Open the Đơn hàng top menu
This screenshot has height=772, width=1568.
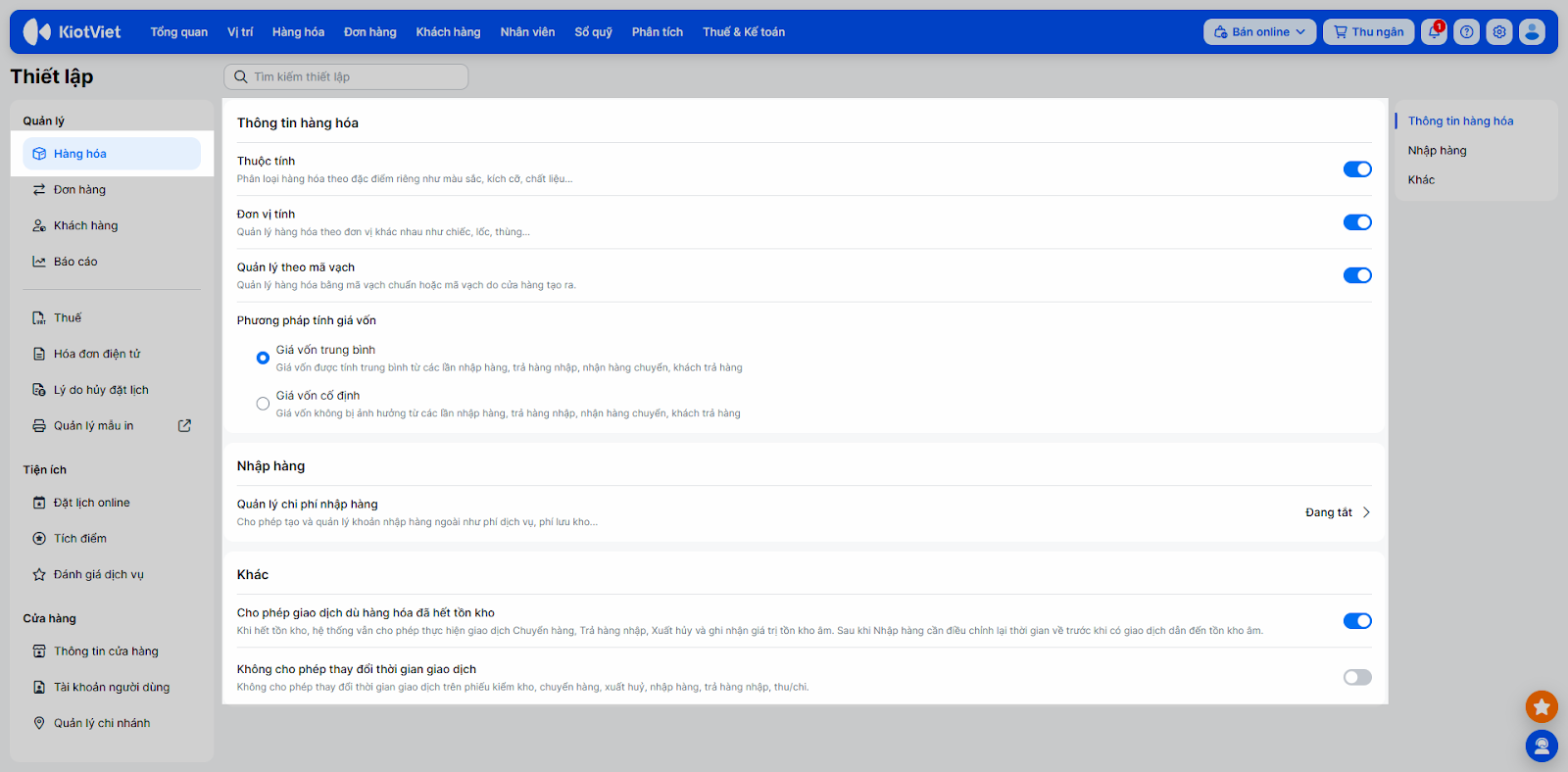click(370, 32)
